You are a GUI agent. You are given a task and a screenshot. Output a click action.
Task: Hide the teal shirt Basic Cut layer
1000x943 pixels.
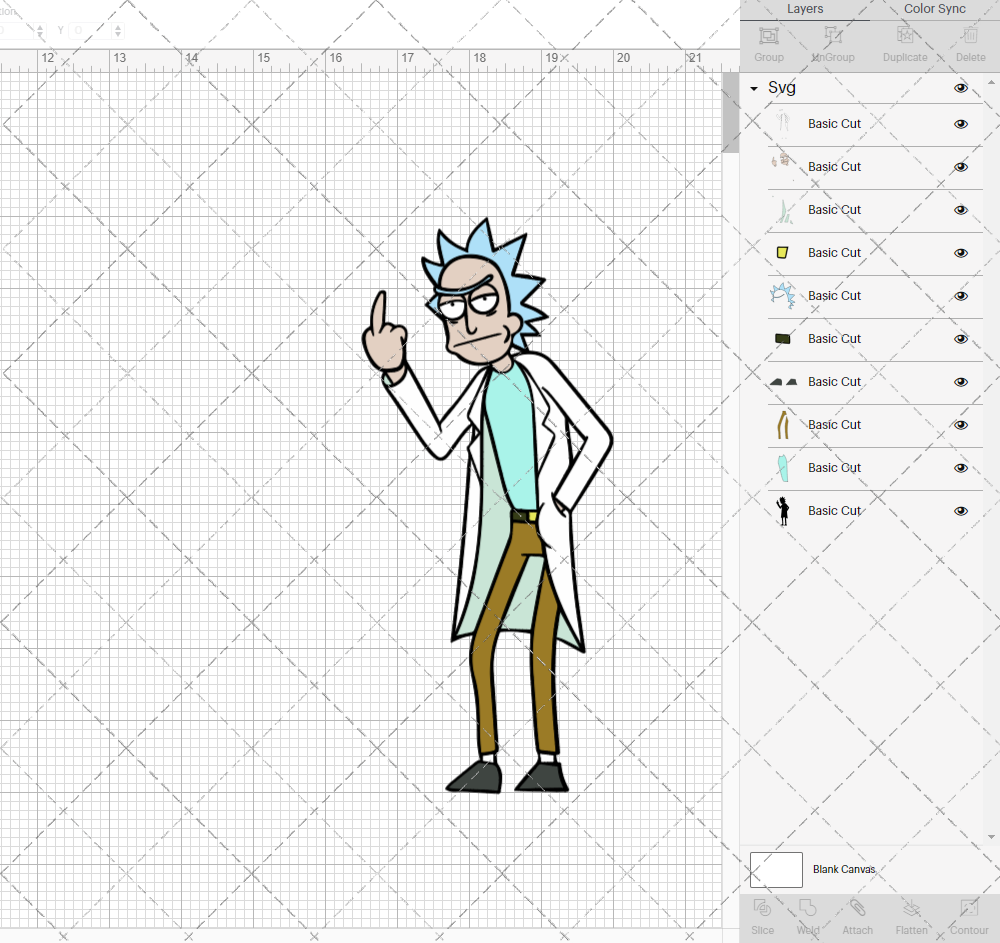click(960, 467)
